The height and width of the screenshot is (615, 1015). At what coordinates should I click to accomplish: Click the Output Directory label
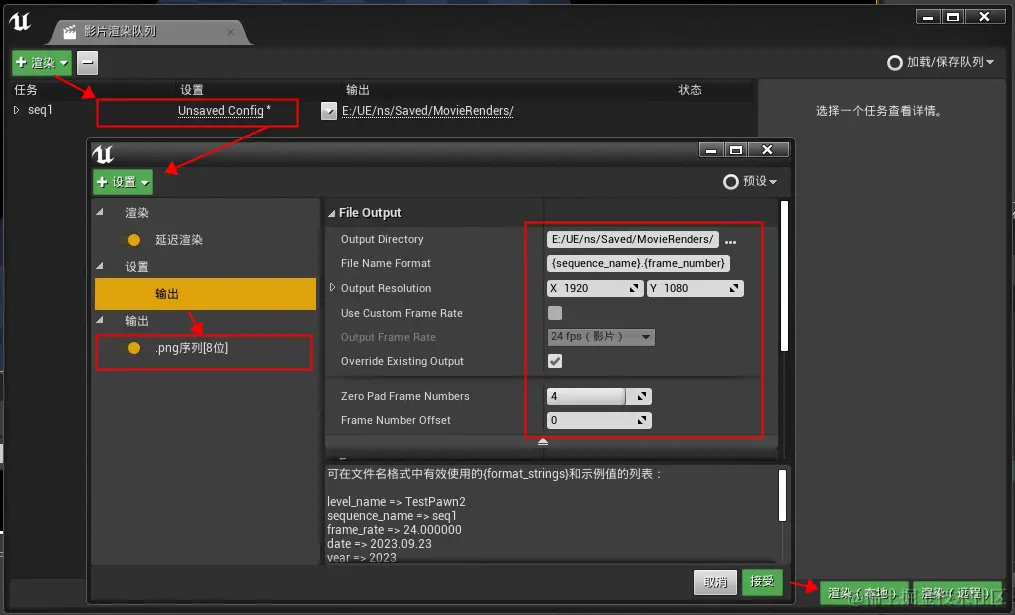pyautogui.click(x=382, y=240)
